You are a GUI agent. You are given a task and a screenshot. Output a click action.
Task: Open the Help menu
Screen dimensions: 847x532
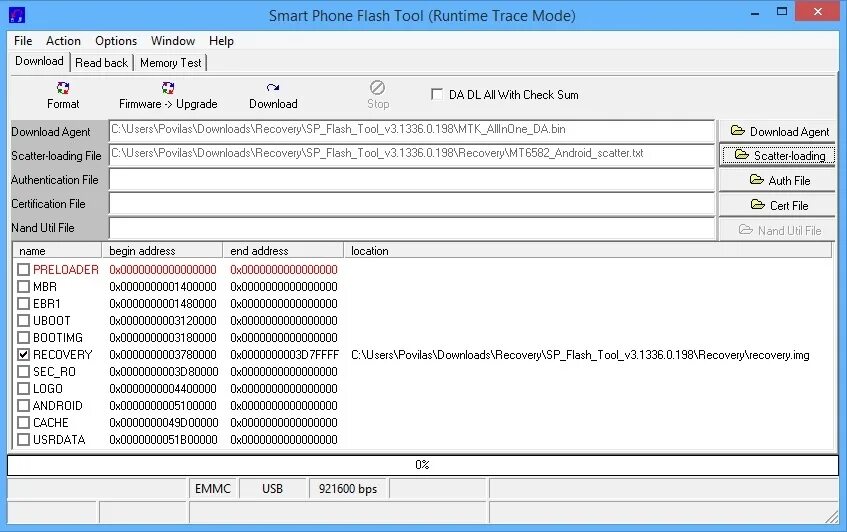[221, 41]
